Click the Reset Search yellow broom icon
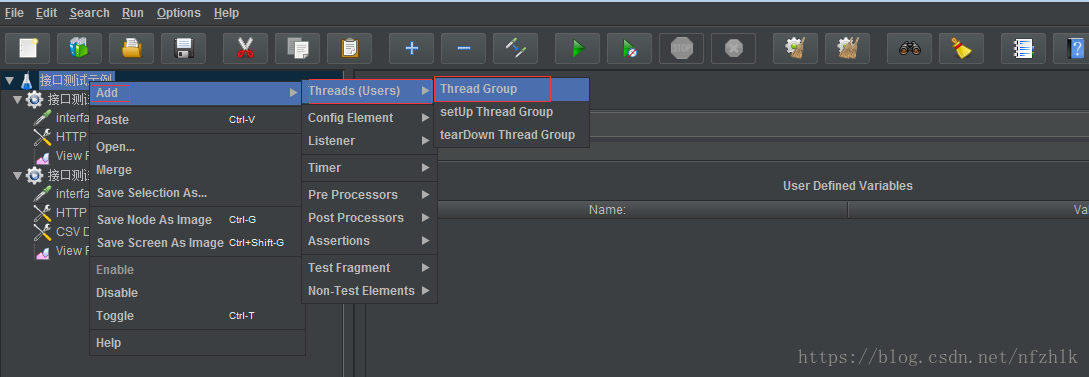Screen dimensions: 1089x377 [x=961, y=49]
